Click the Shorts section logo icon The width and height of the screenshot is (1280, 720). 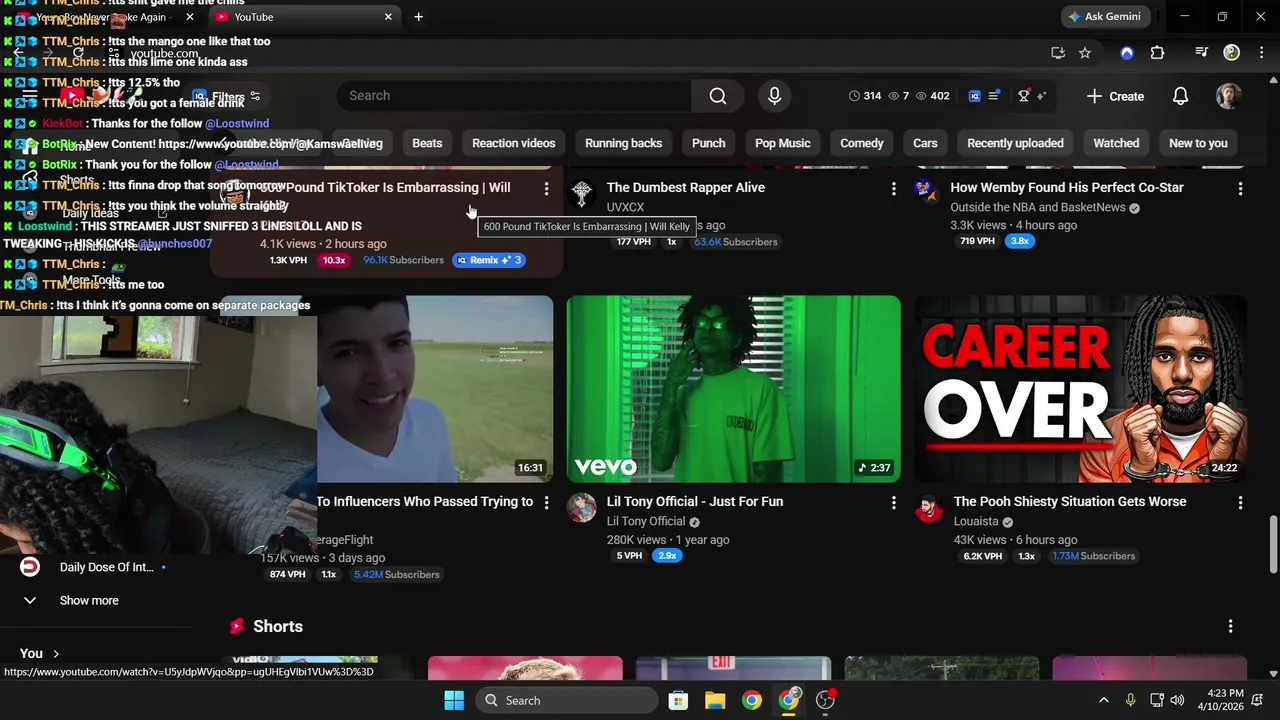(237, 626)
